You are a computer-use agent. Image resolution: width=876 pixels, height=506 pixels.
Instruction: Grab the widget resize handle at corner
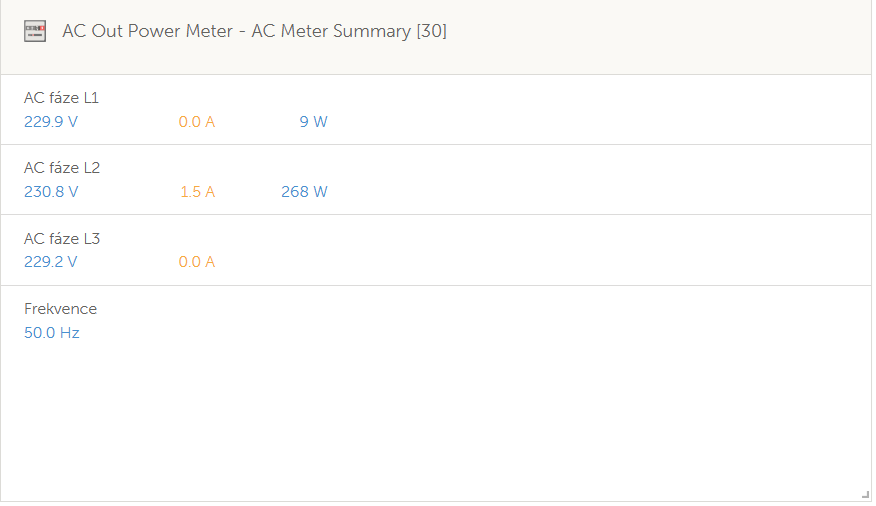[x=865, y=494]
